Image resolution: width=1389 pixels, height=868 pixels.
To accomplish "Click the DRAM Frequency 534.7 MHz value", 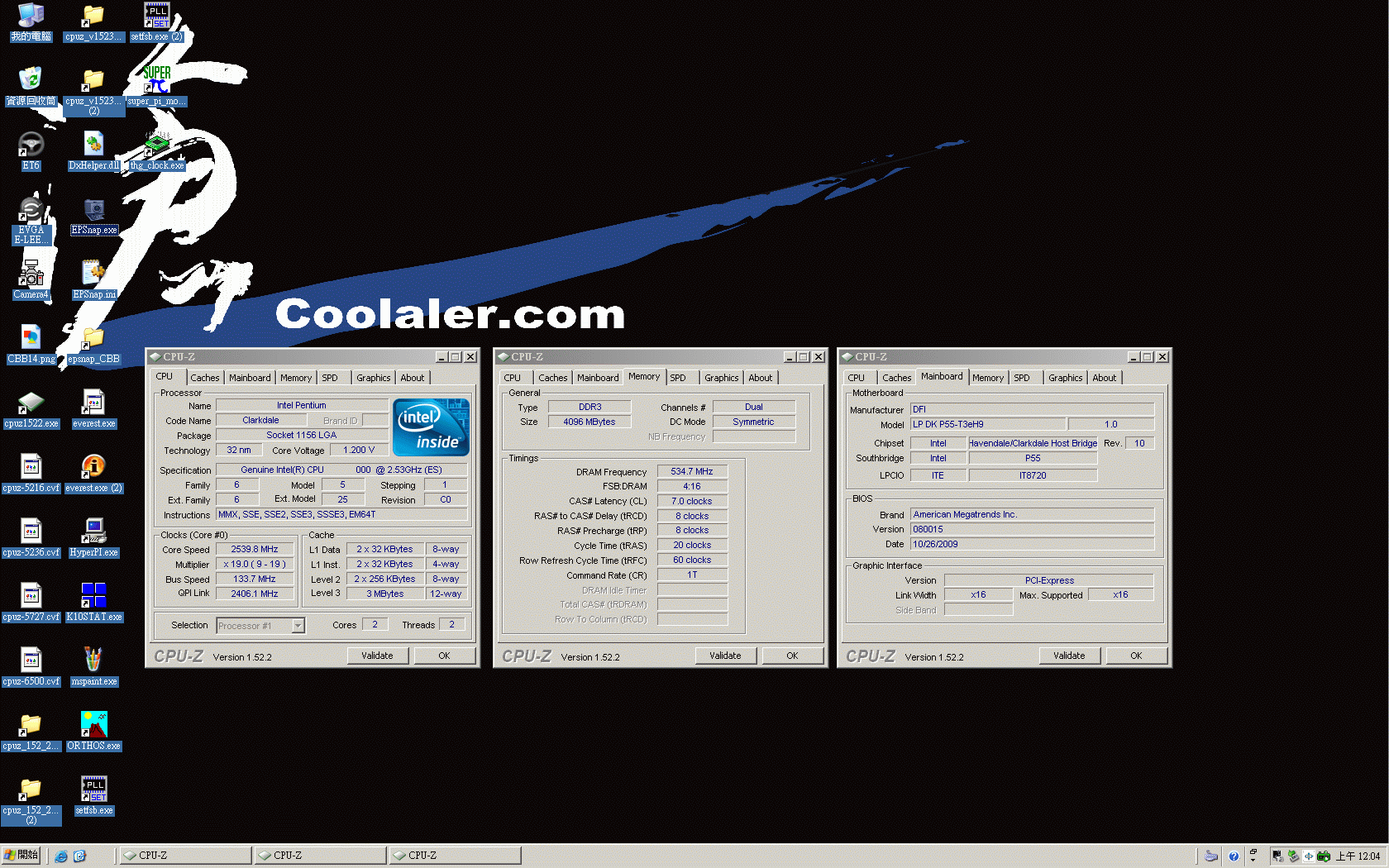I will coord(692,471).
